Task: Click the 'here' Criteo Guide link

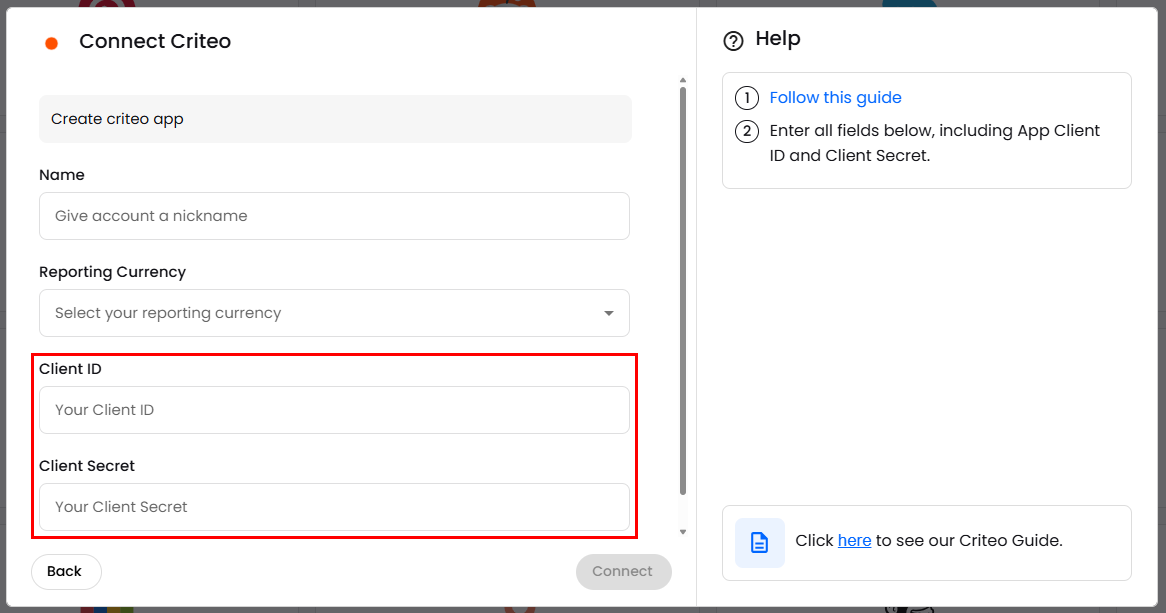Action: pyautogui.click(x=854, y=541)
